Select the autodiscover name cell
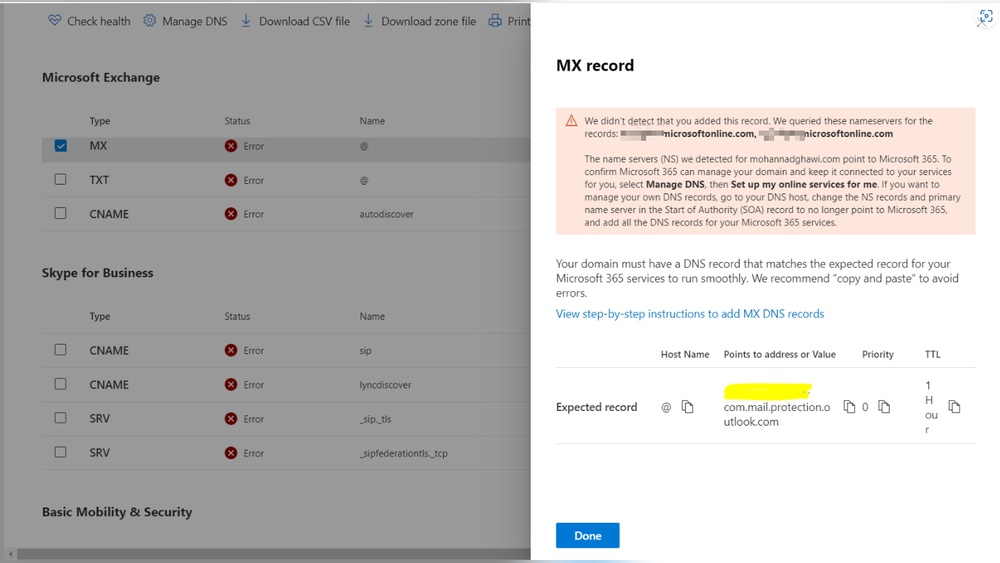1000x563 pixels. click(386, 214)
